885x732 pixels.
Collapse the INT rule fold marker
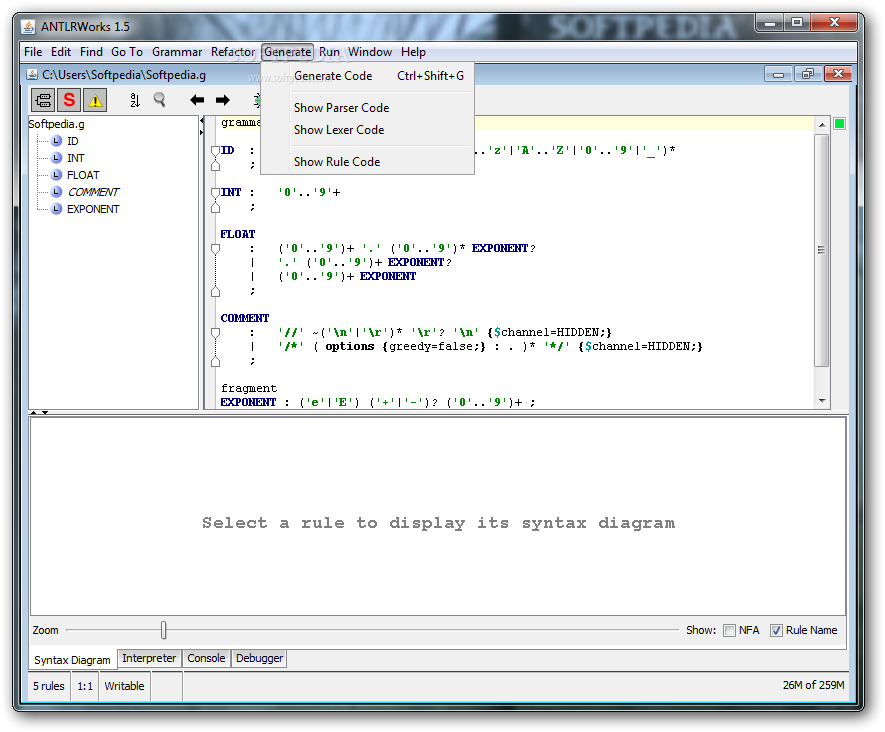(x=215, y=193)
